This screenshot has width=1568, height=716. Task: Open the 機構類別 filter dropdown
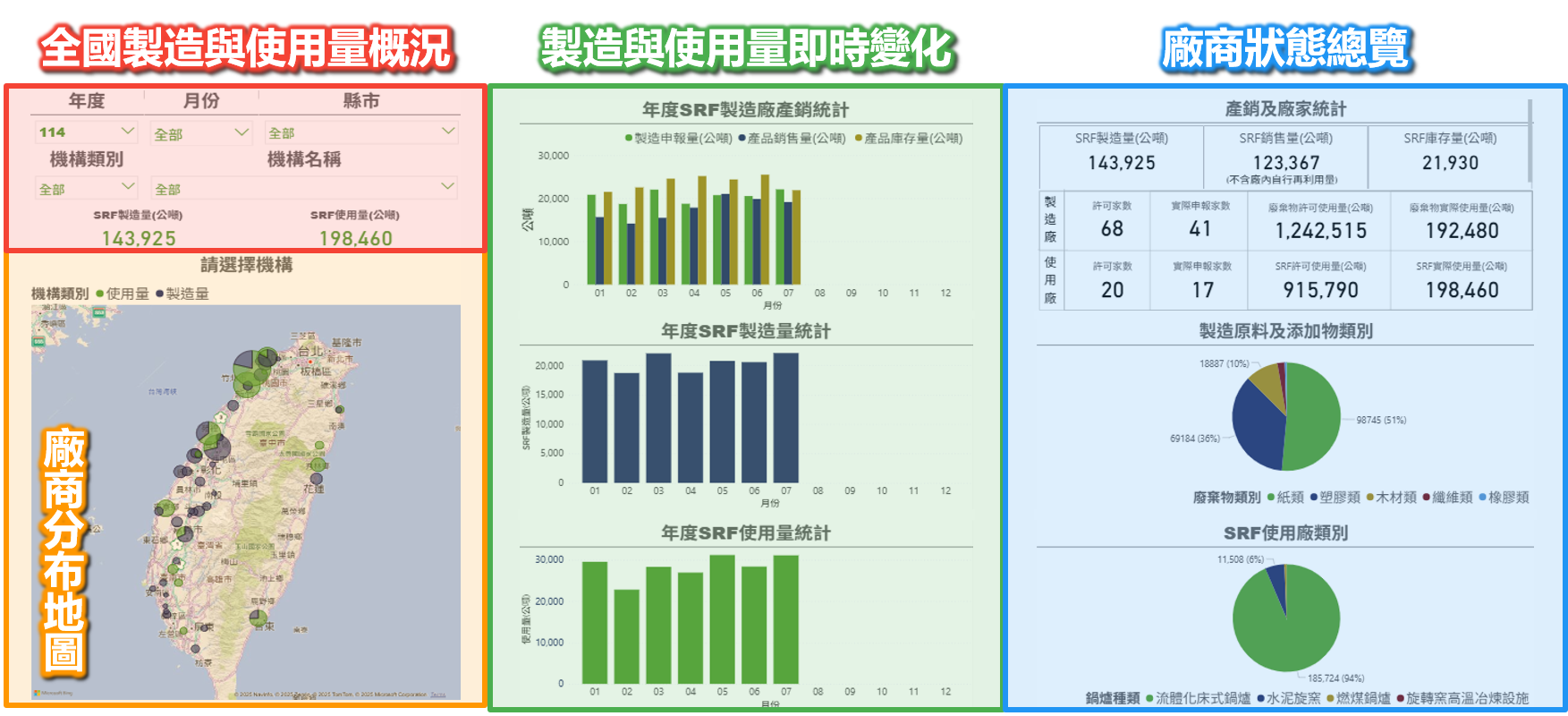point(87,188)
